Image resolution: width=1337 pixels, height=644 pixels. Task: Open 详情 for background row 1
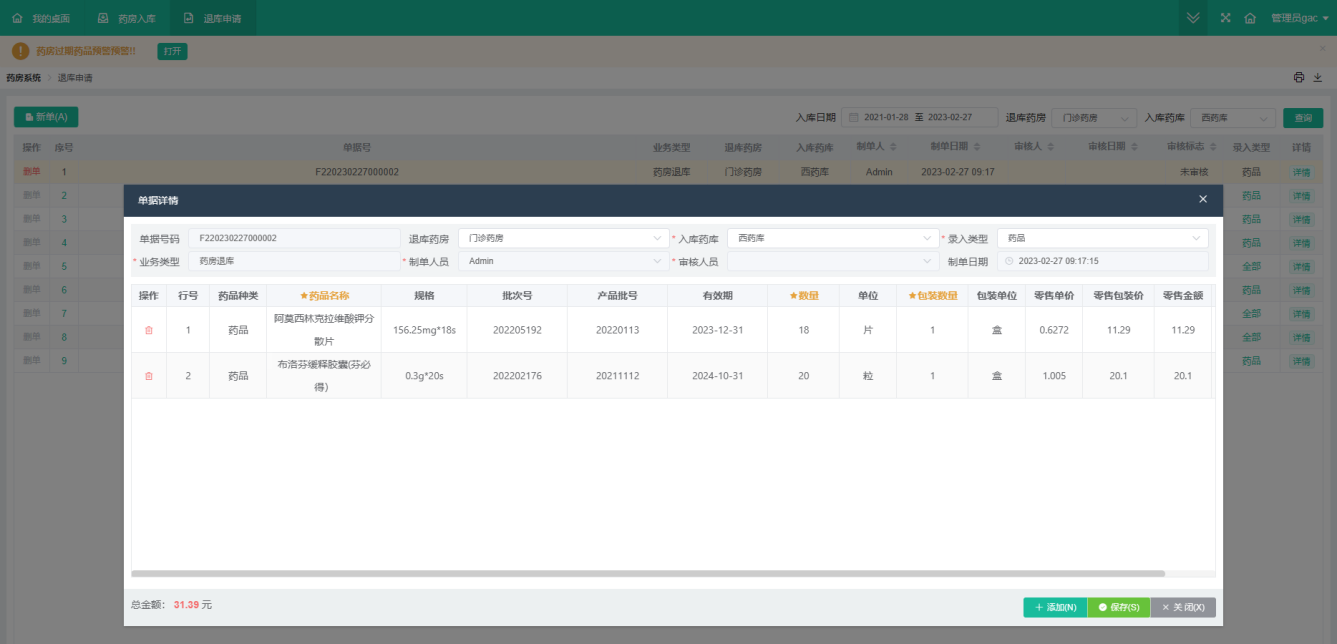pos(1301,172)
